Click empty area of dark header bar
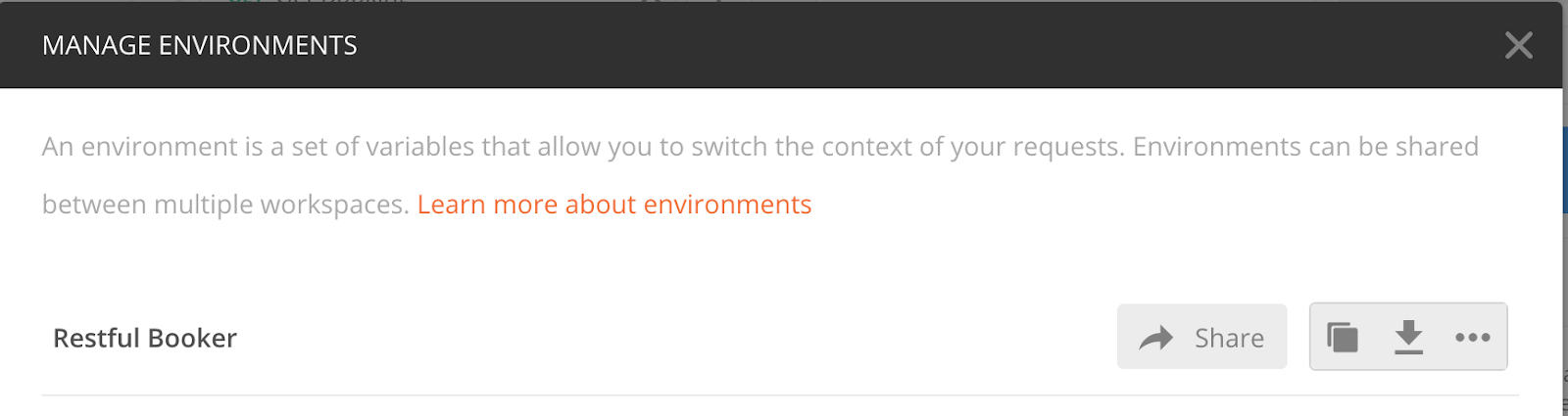 pyautogui.click(x=882, y=45)
